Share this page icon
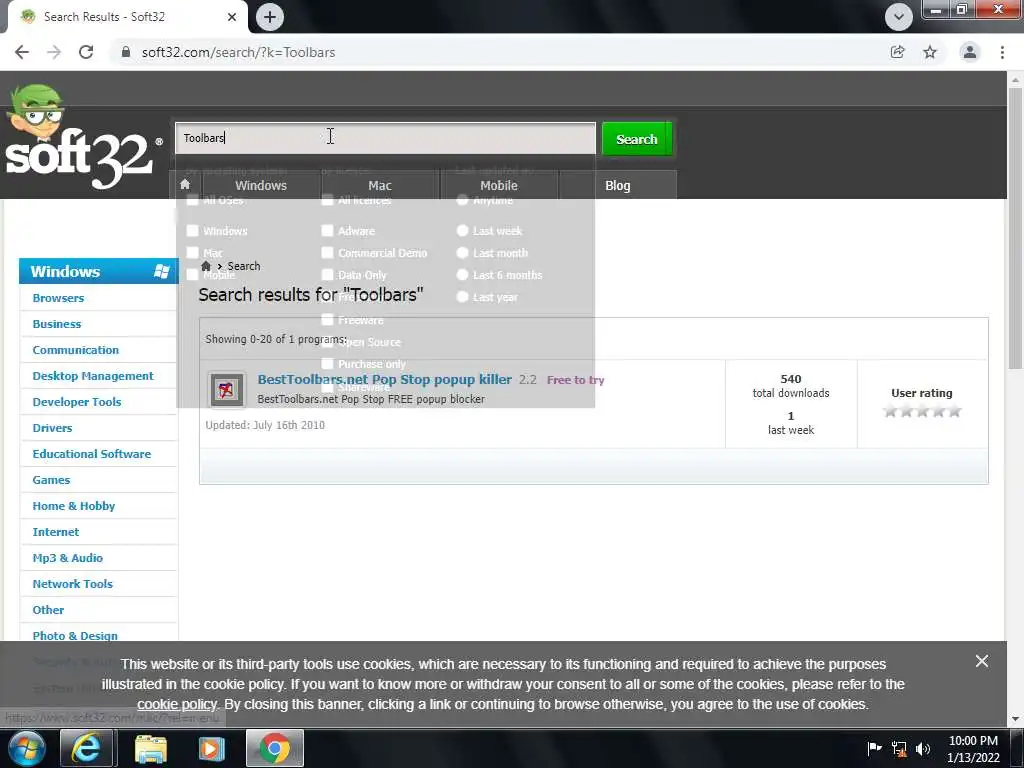This screenshot has height=768, width=1024. pos(898,52)
